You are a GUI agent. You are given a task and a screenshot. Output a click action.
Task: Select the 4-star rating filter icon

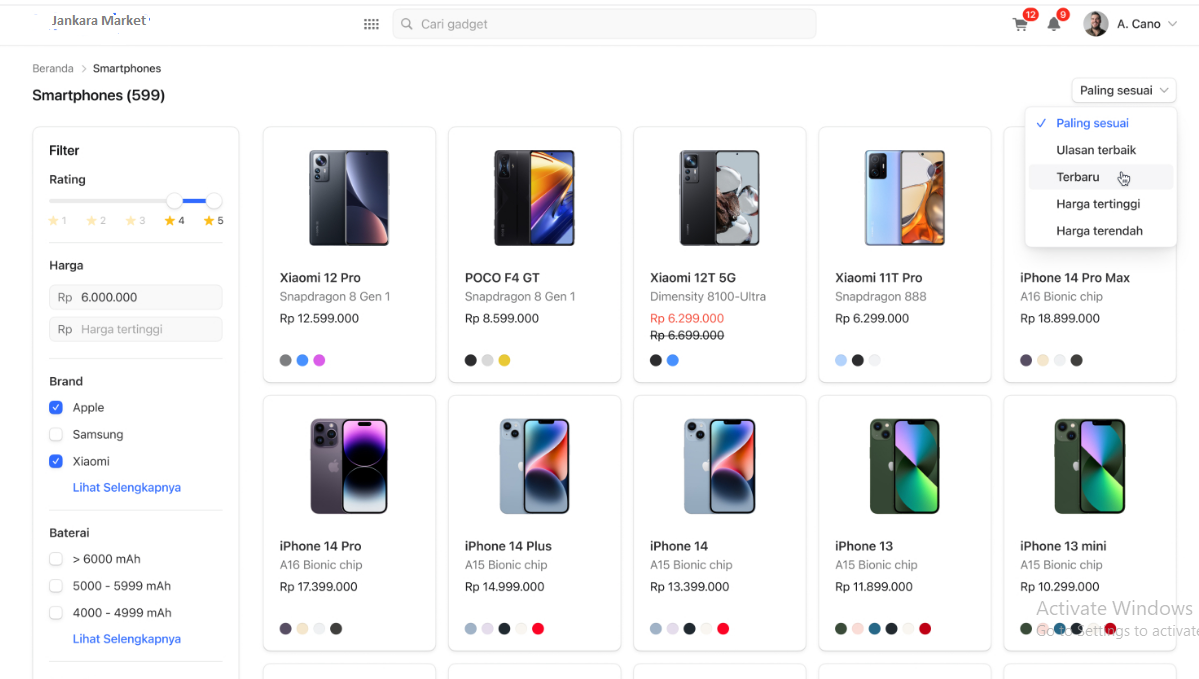click(x=168, y=220)
